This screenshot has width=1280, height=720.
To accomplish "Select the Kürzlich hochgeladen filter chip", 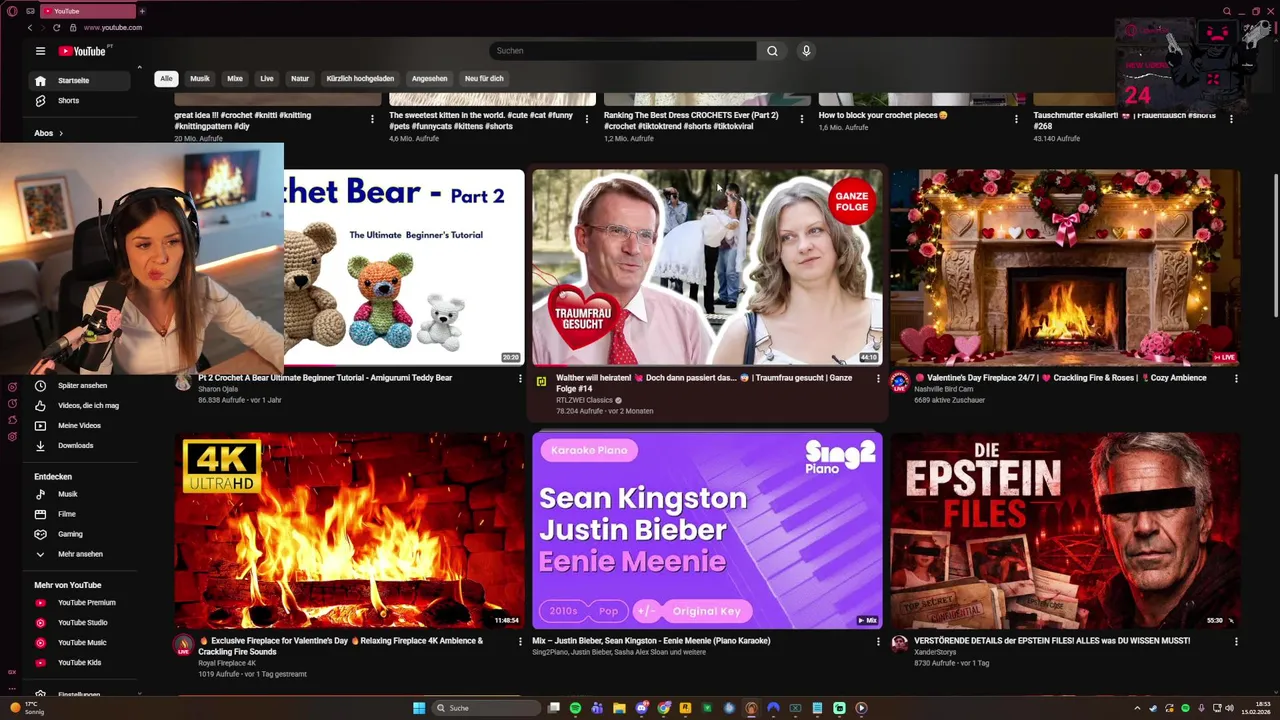I will pos(360,78).
